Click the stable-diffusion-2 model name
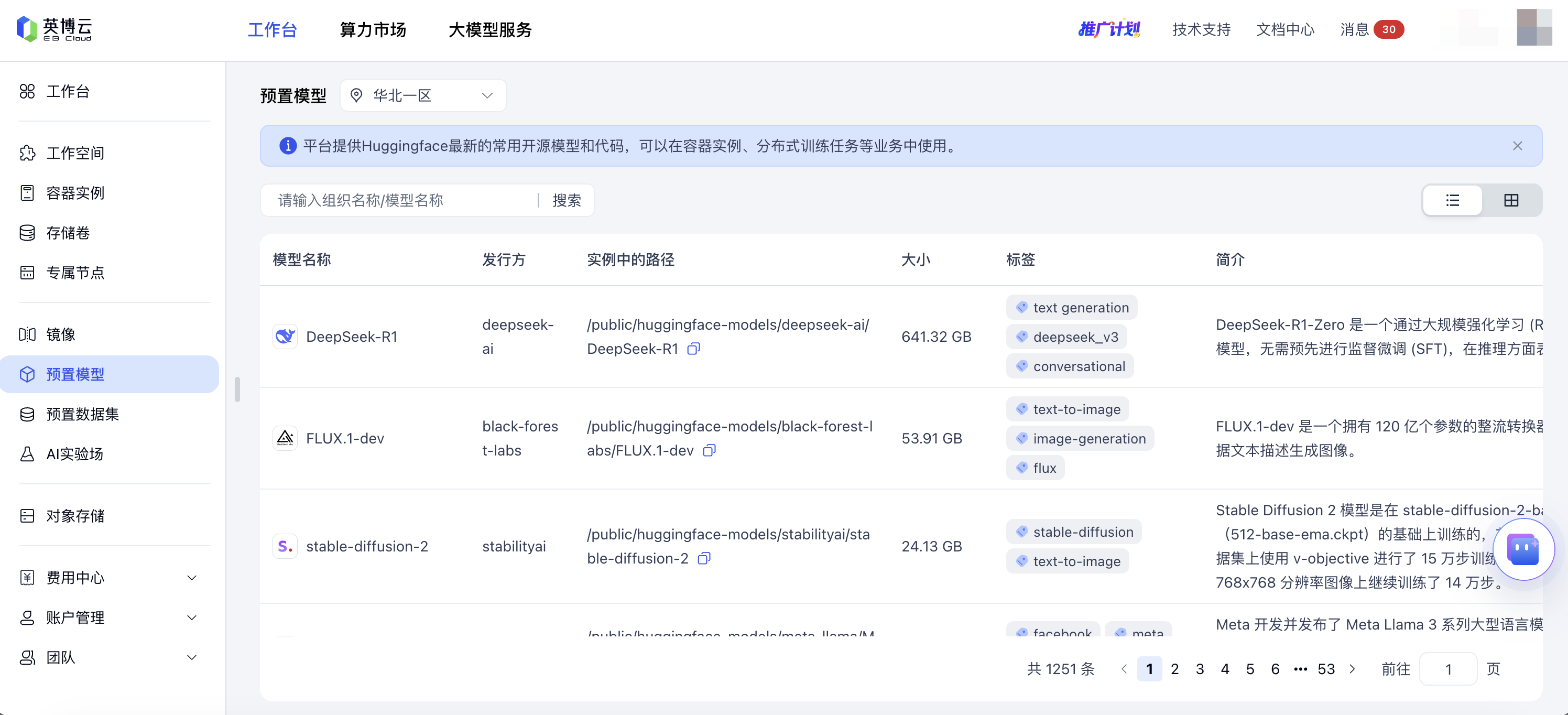This screenshot has height=715, width=1568. (367, 546)
